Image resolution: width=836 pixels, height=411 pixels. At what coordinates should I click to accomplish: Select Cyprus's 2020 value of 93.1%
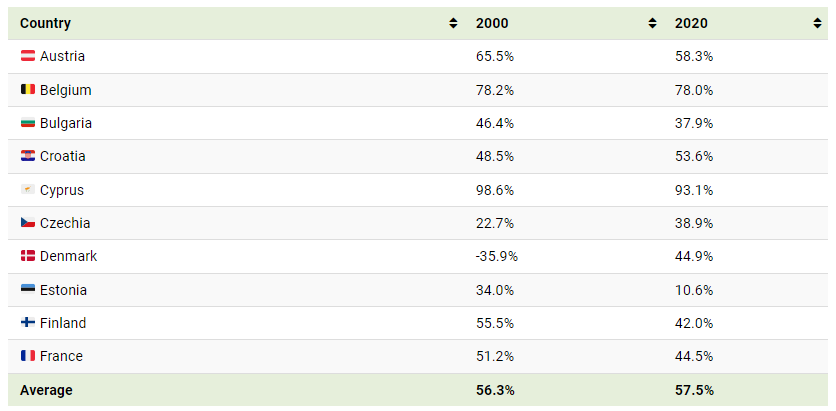(694, 190)
